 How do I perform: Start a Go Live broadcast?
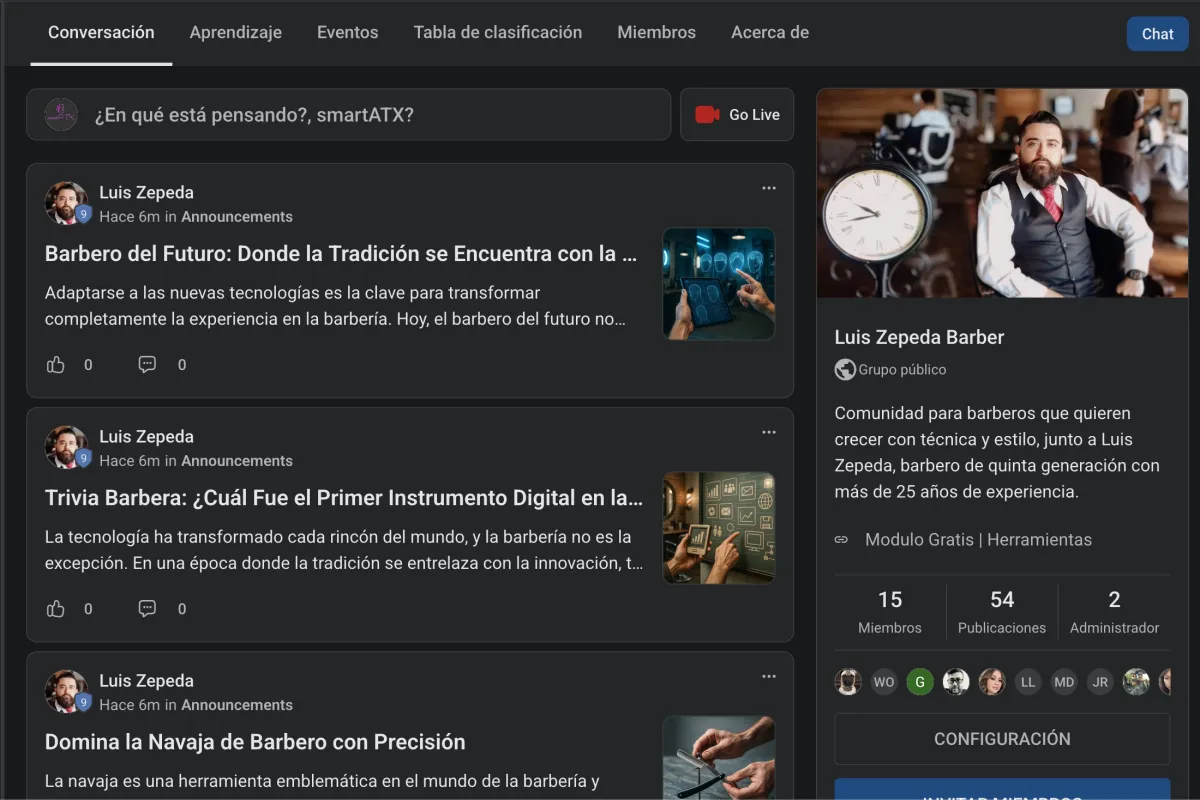[737, 115]
